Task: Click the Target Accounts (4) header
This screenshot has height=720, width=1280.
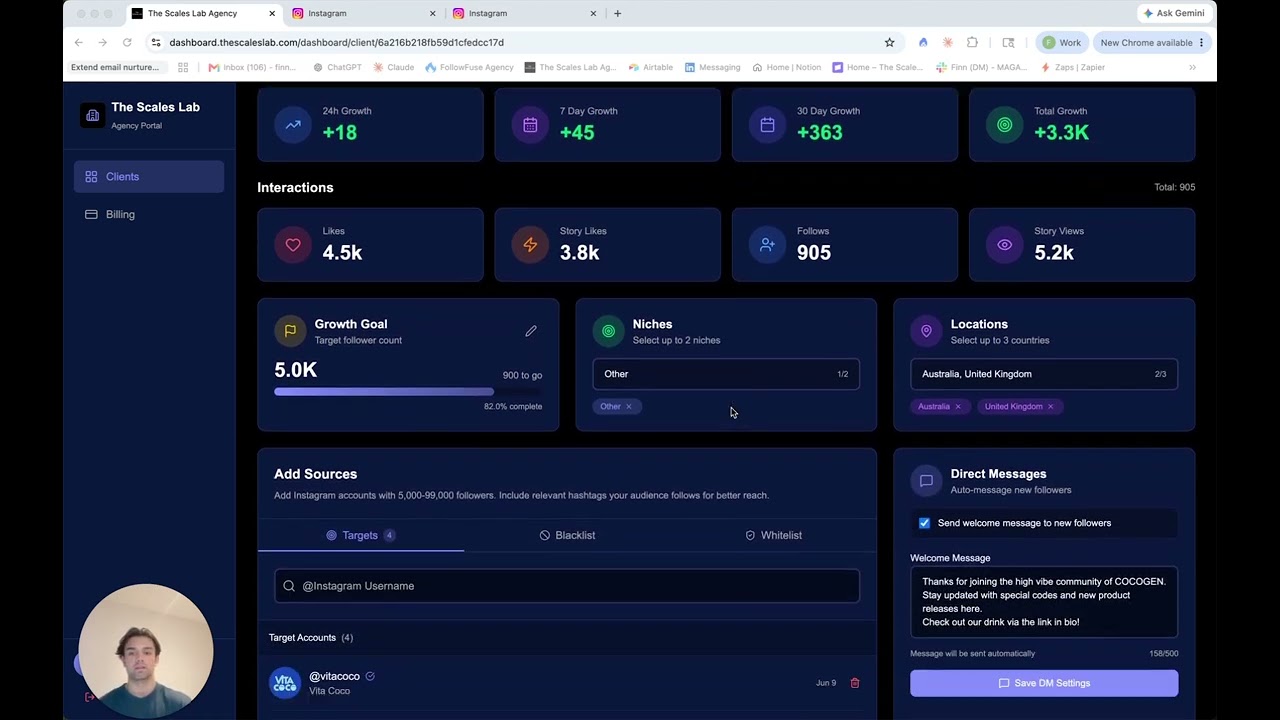Action: pyautogui.click(x=311, y=638)
